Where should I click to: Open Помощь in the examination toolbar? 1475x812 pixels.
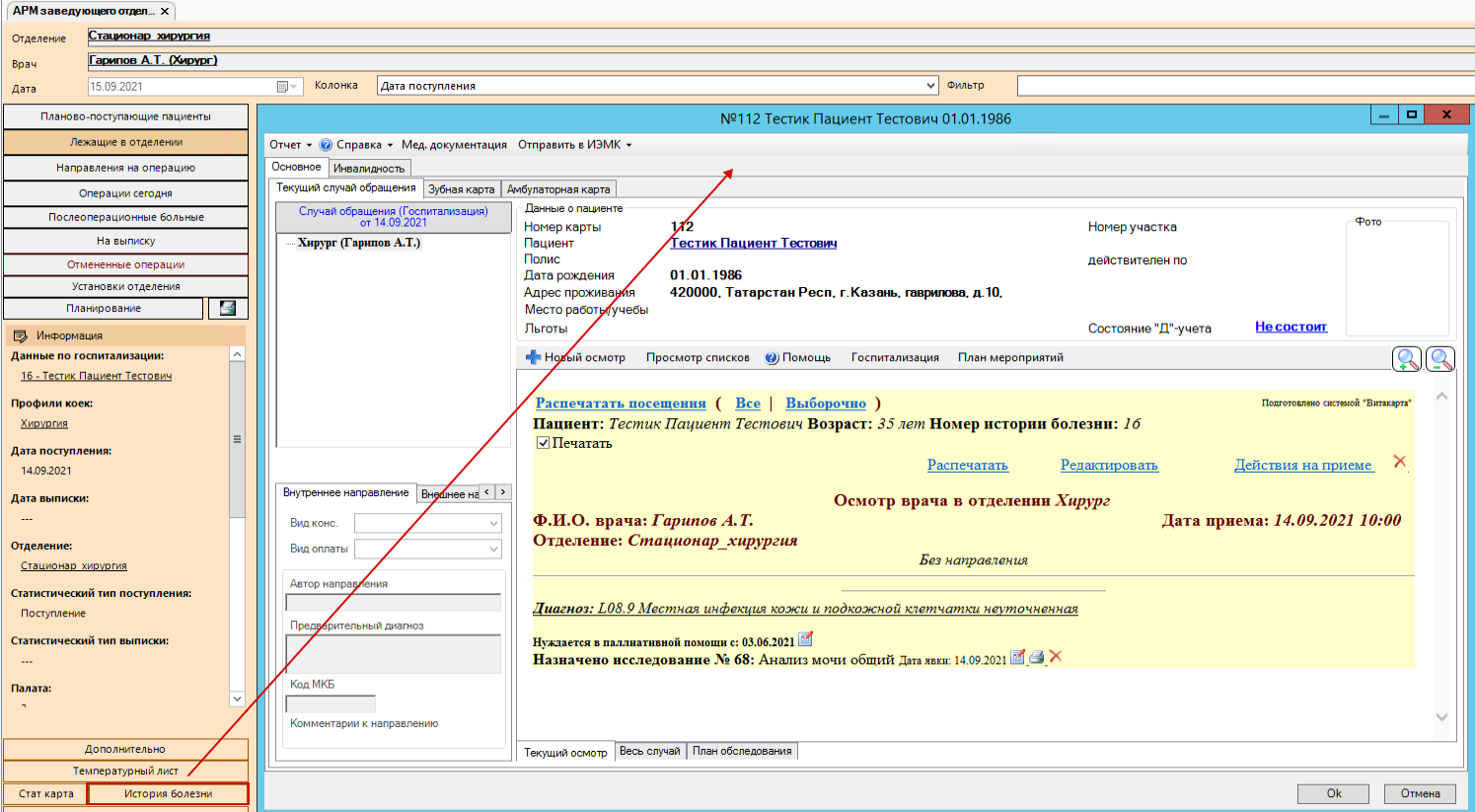click(798, 357)
